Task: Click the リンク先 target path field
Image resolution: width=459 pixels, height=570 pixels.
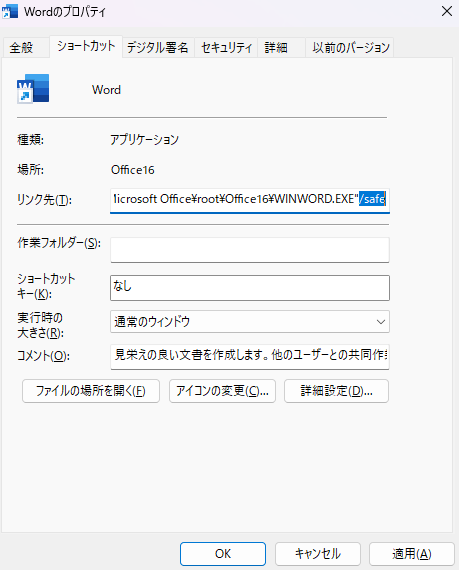Action: click(250, 200)
